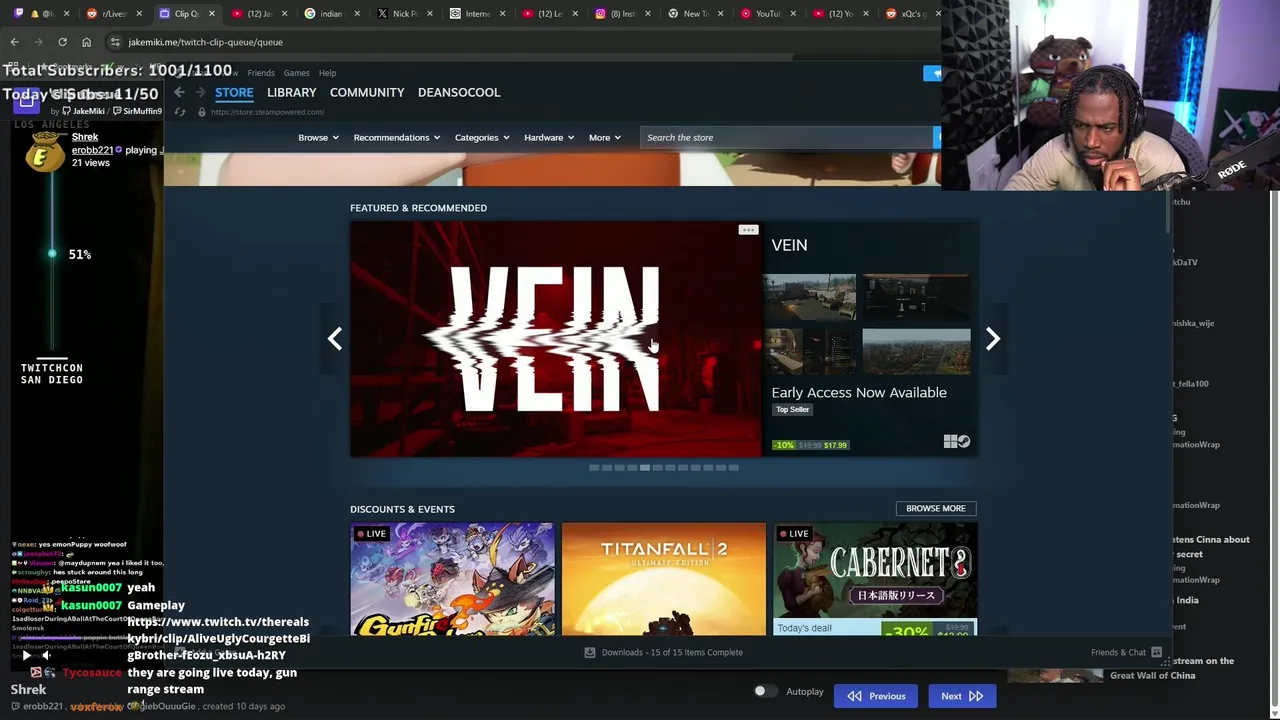Open the Steam LIBRARY section

(x=291, y=92)
